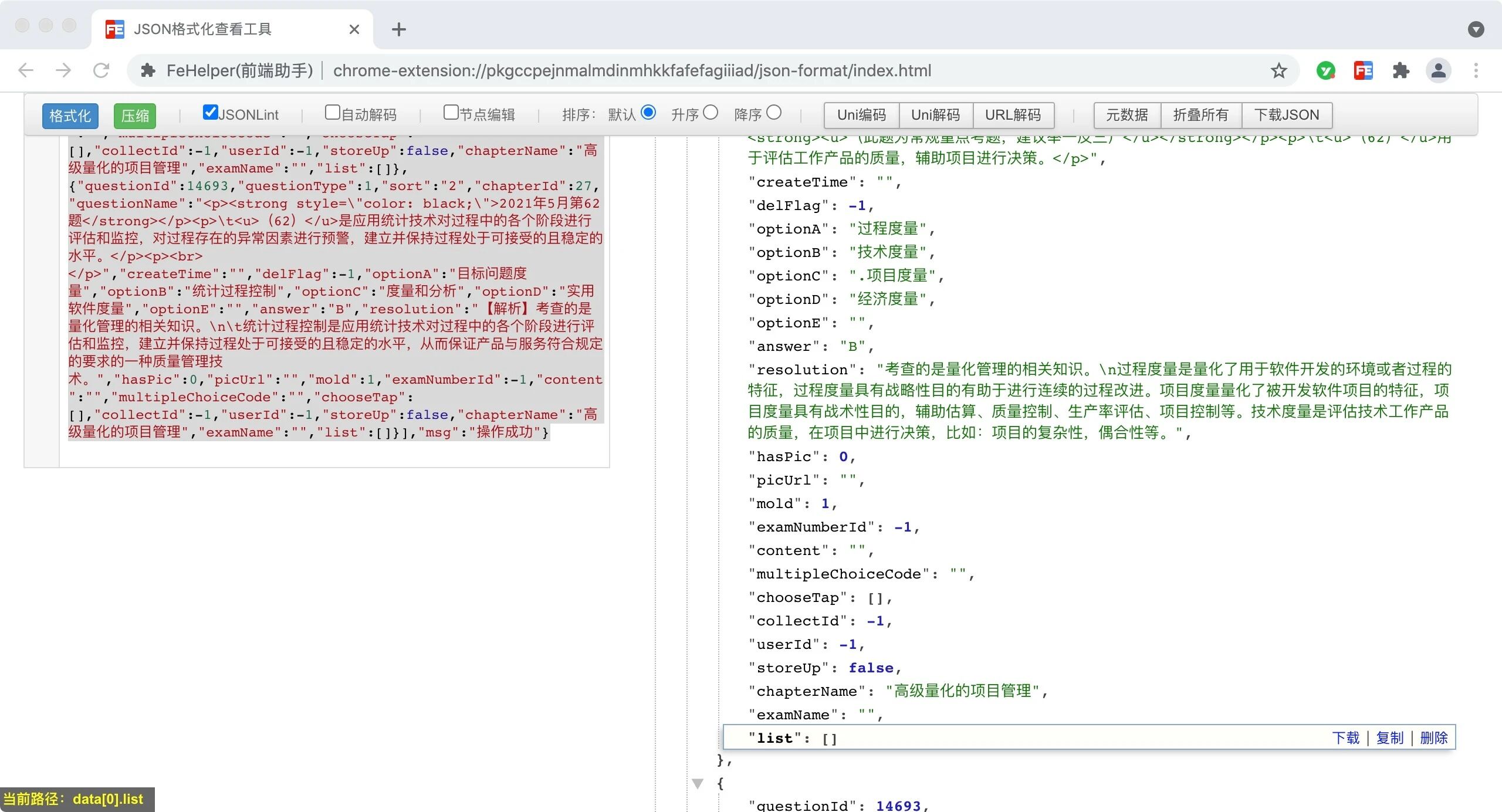This screenshot has height=812, width=1502.
Task: Reload the page
Action: [101, 71]
